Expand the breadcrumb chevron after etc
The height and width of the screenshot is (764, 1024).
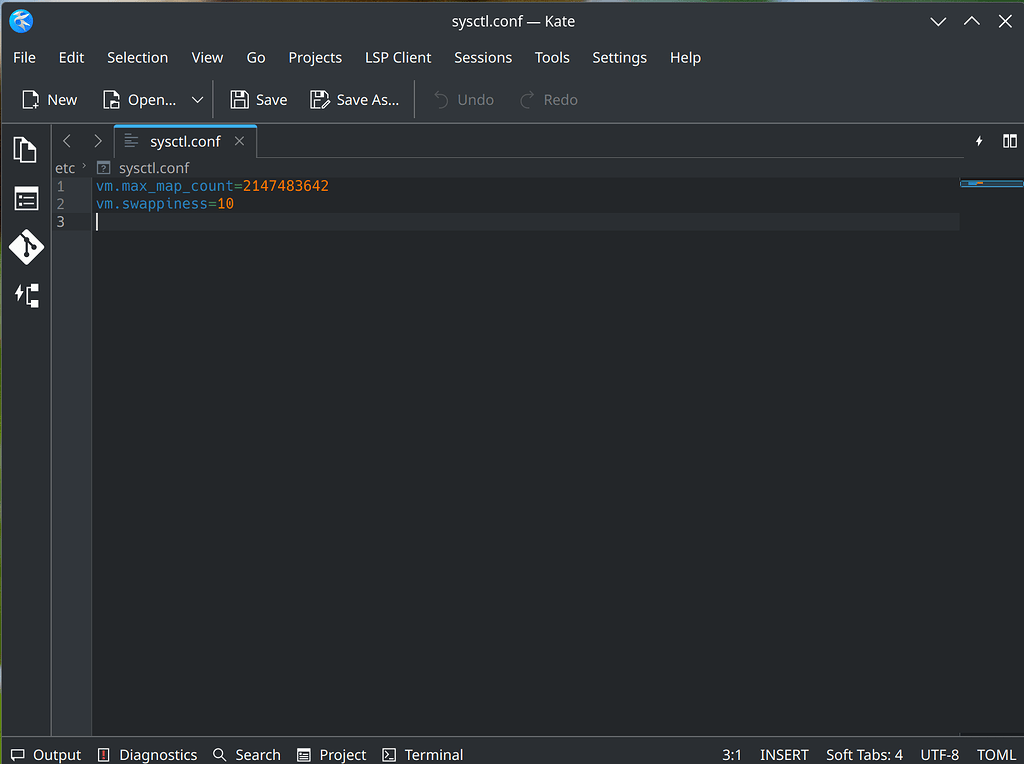coord(83,167)
